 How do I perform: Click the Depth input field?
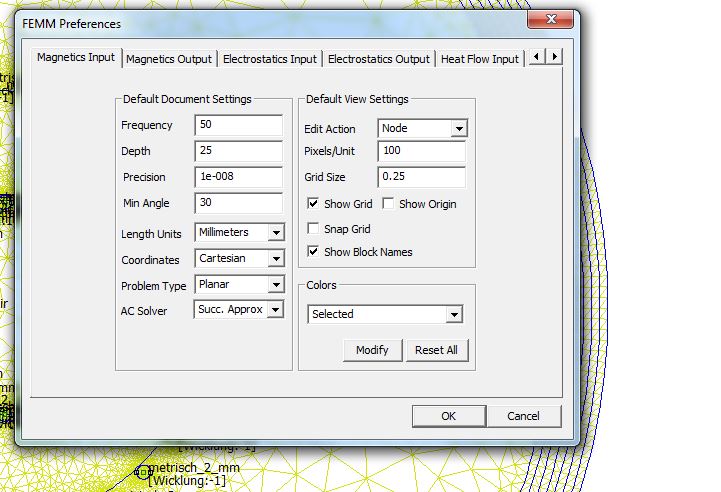point(239,151)
